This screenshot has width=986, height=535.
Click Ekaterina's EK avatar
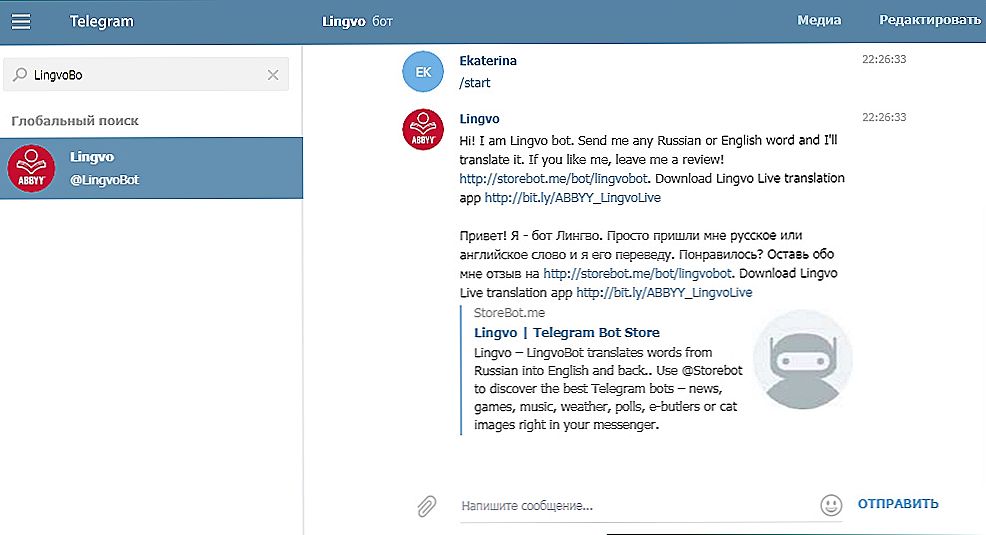pos(423,72)
